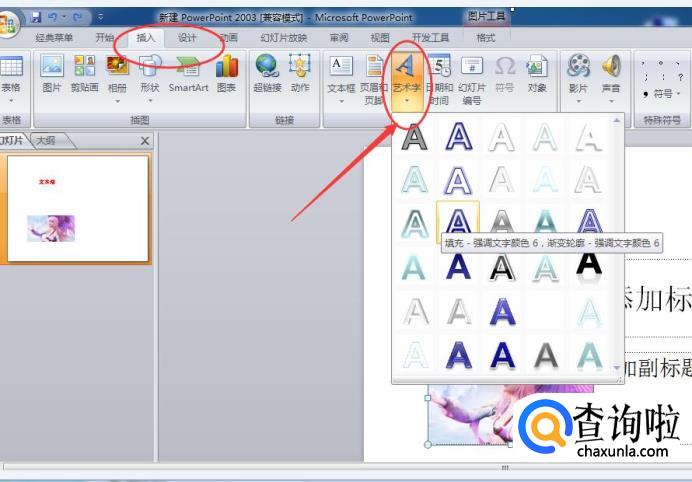This screenshot has height=482, width=692.
Task: Expand the 相册 dropdown arrow
Action: (x=117, y=101)
